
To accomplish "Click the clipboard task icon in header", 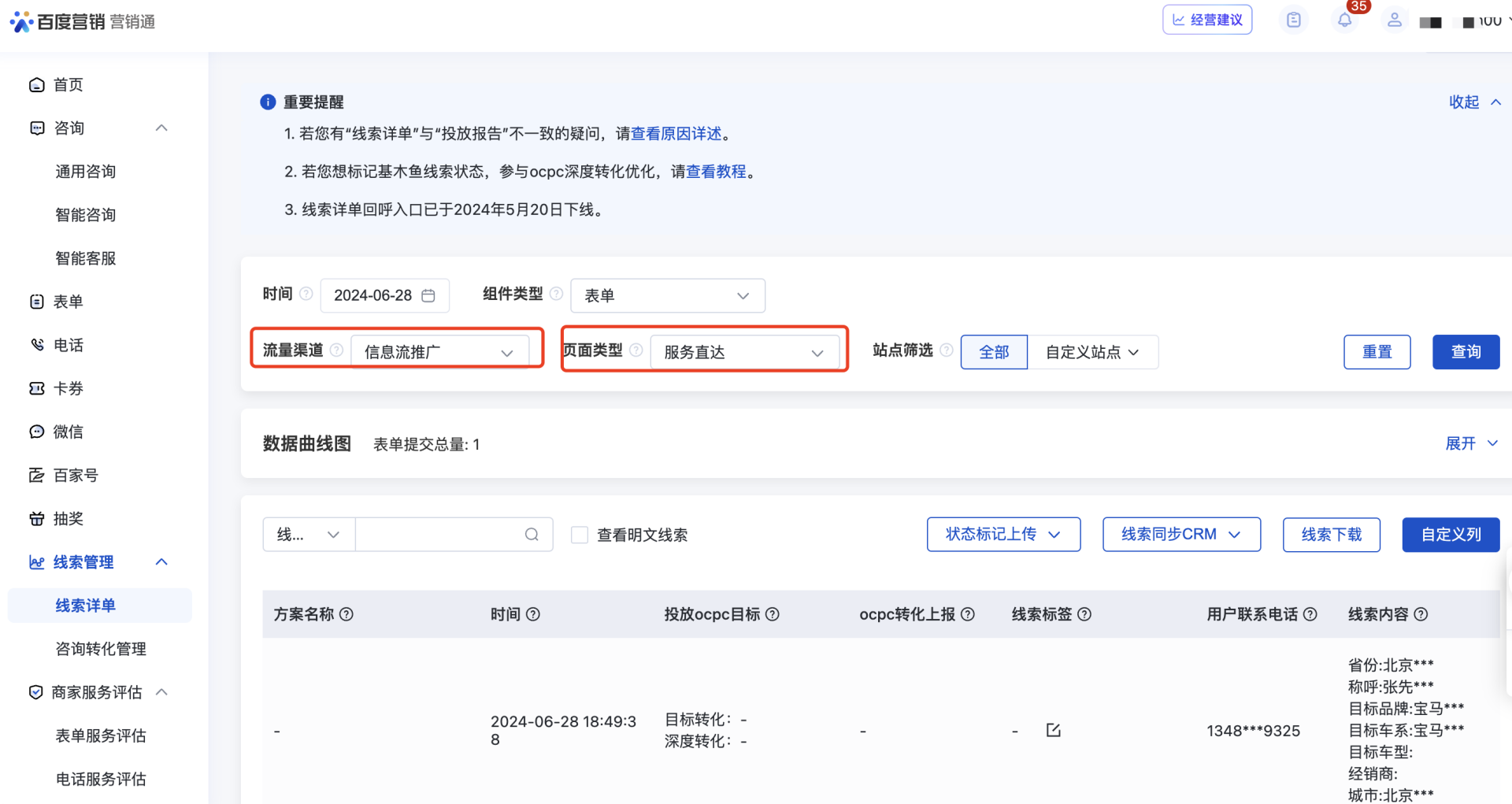I will (x=1293, y=20).
